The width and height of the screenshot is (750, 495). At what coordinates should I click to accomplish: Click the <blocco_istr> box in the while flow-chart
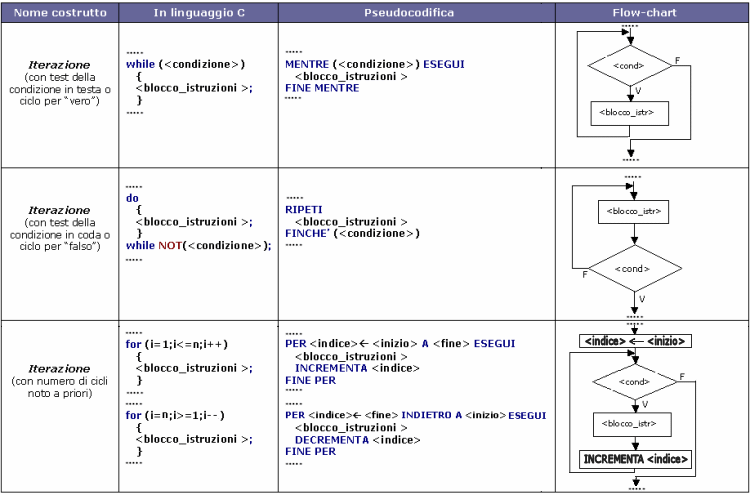629,113
